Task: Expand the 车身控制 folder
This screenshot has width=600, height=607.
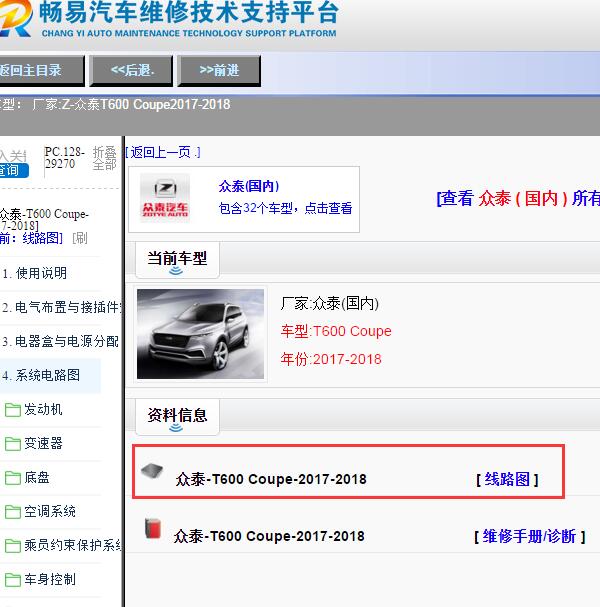Action: pos(40,580)
